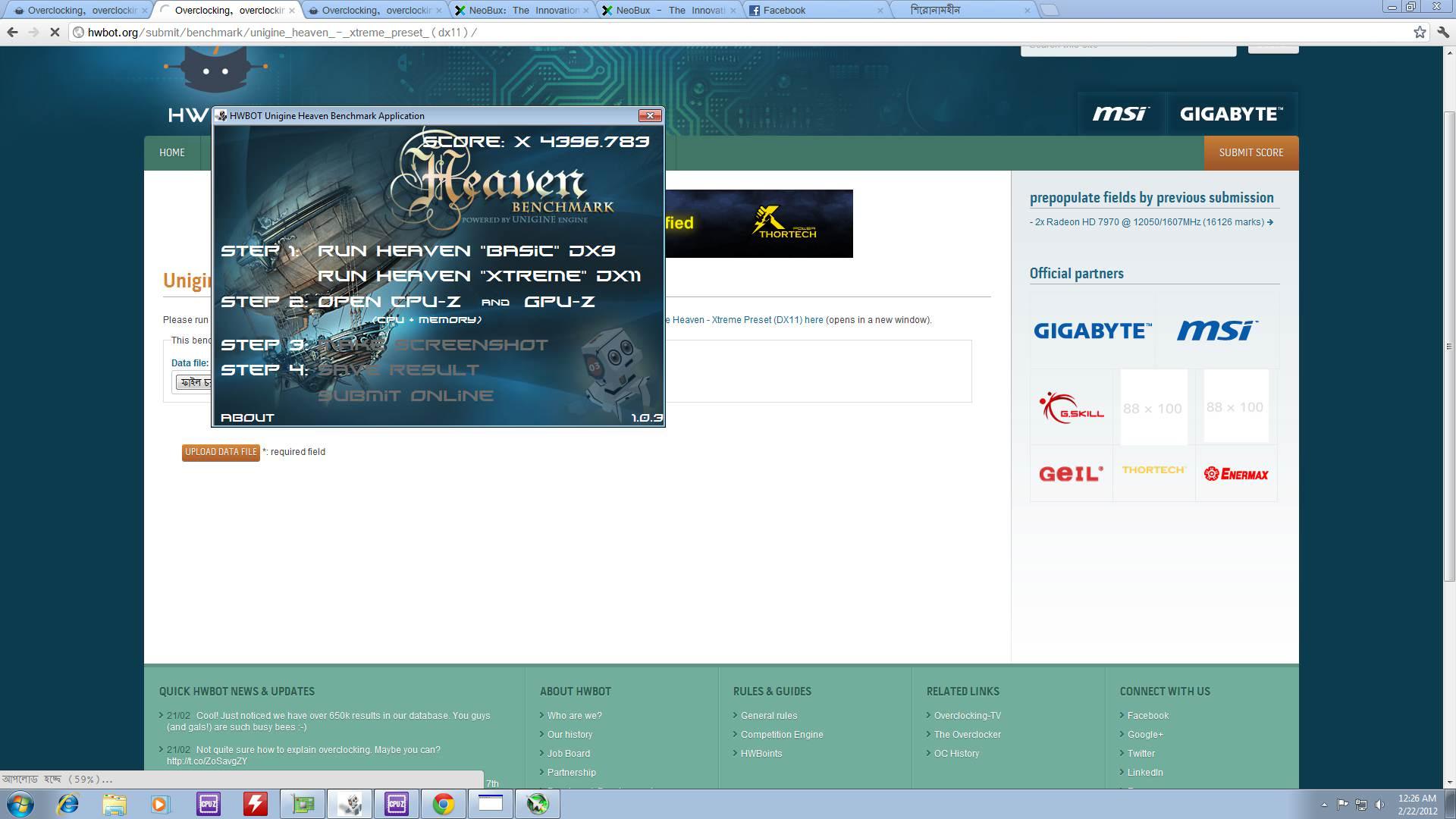Switch to the Bengali-titled tab
This screenshot has height=819, width=1456.
click(963, 11)
